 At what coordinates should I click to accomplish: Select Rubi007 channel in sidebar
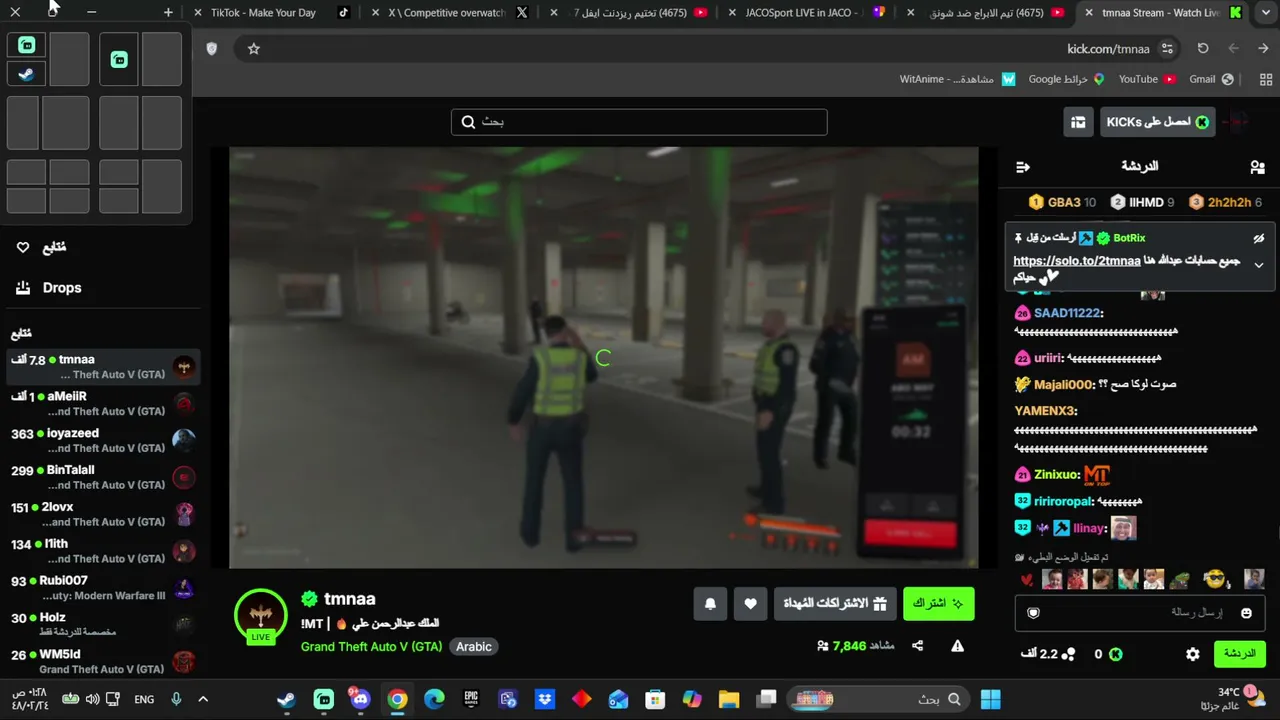coord(102,588)
